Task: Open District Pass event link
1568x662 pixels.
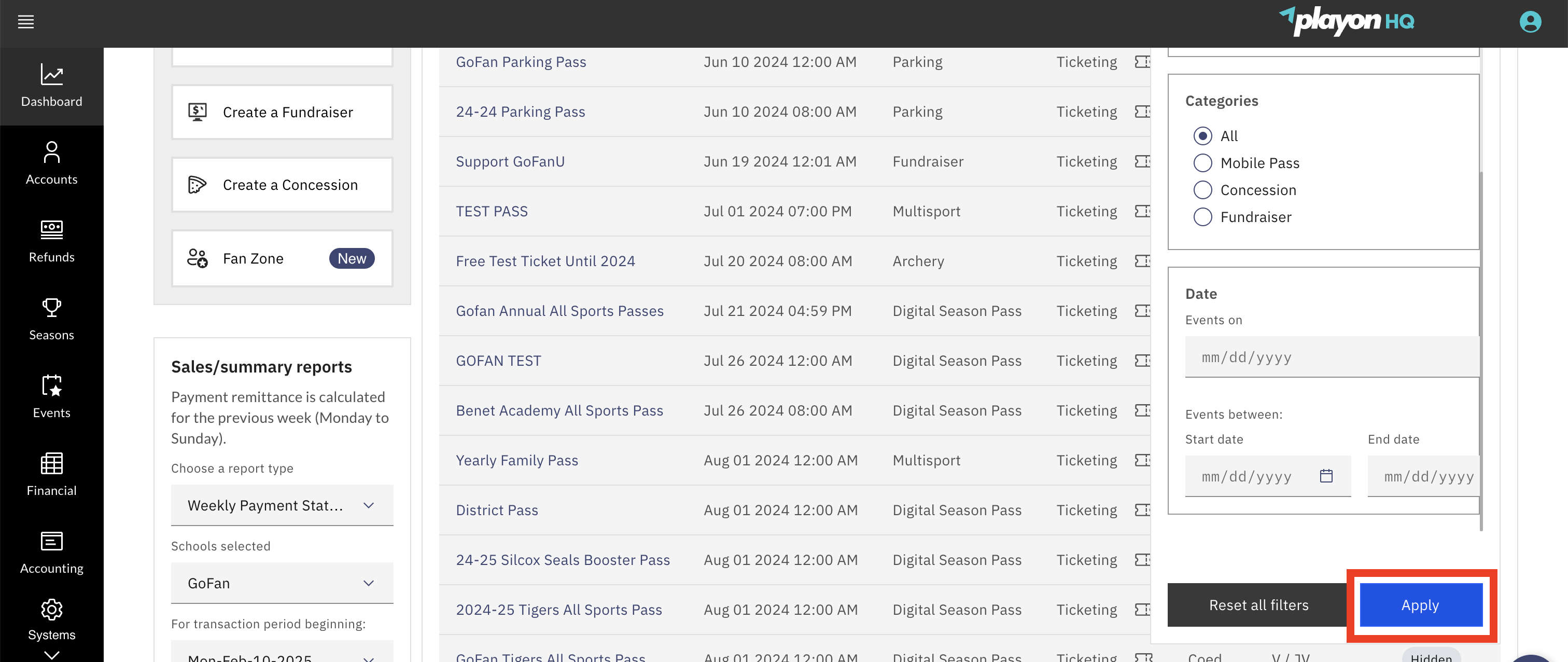Action: [x=497, y=511]
